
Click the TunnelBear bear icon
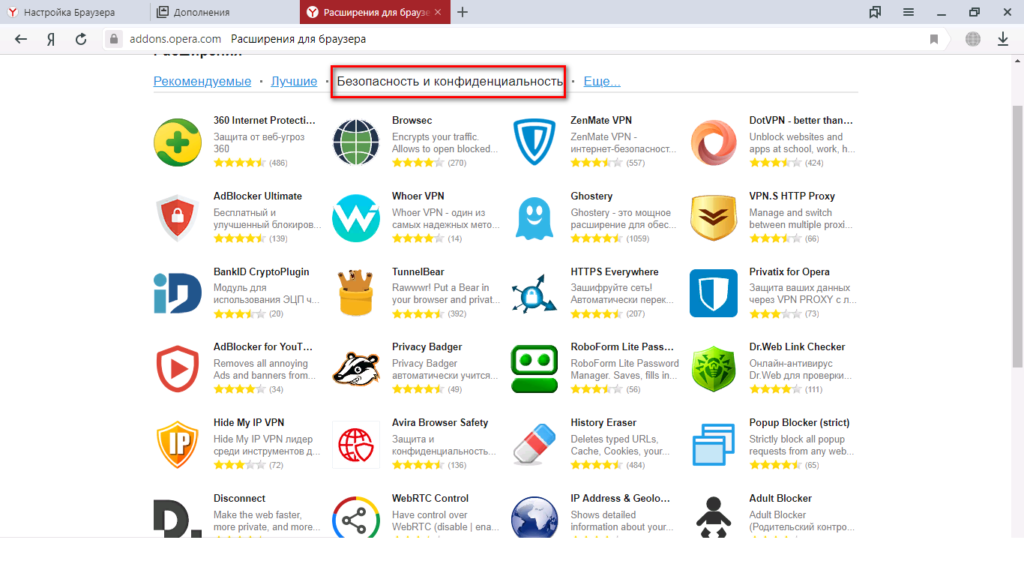coord(356,293)
